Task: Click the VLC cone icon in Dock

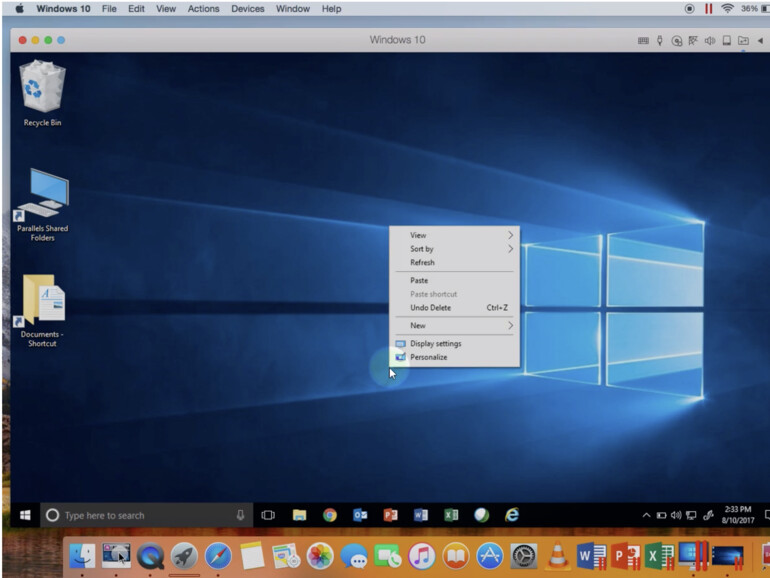Action: click(559, 555)
